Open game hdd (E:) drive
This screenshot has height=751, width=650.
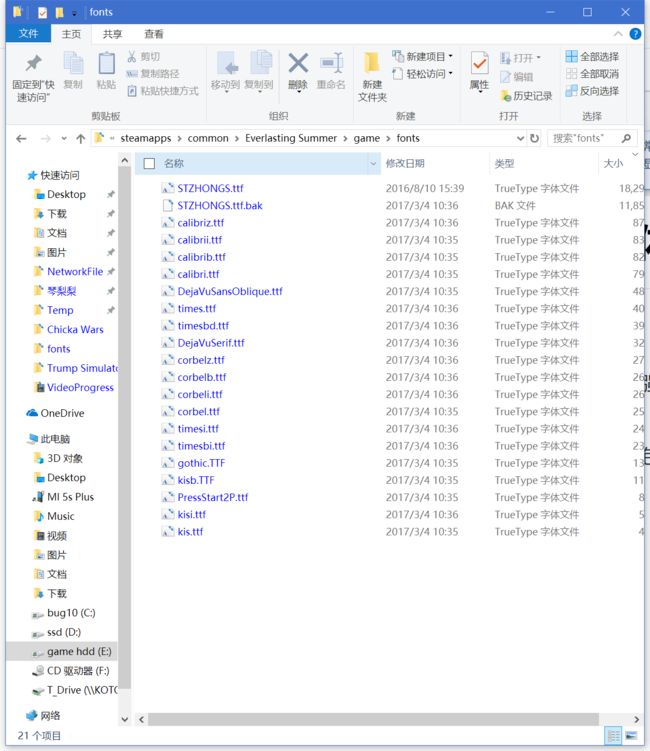(79, 652)
